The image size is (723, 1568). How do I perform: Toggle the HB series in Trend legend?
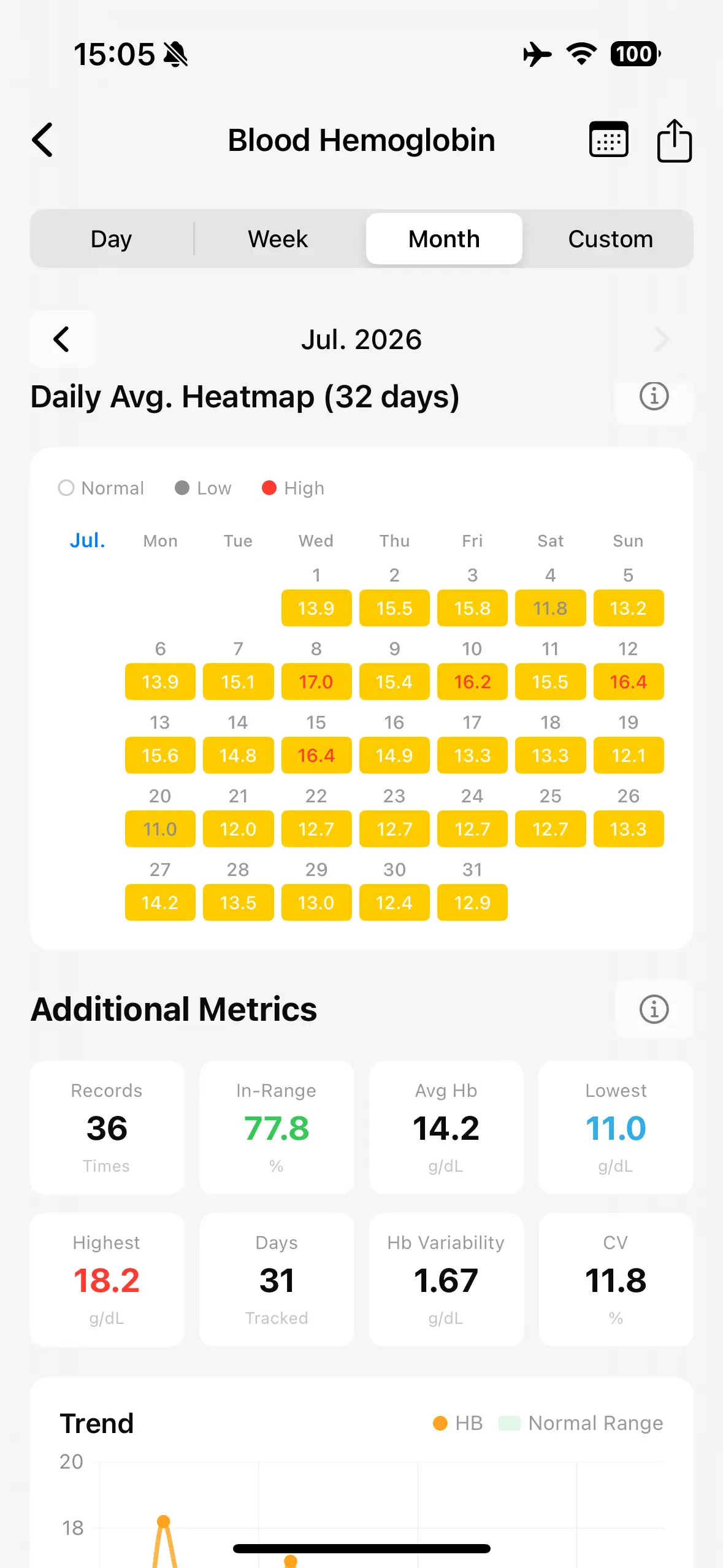click(x=457, y=1423)
